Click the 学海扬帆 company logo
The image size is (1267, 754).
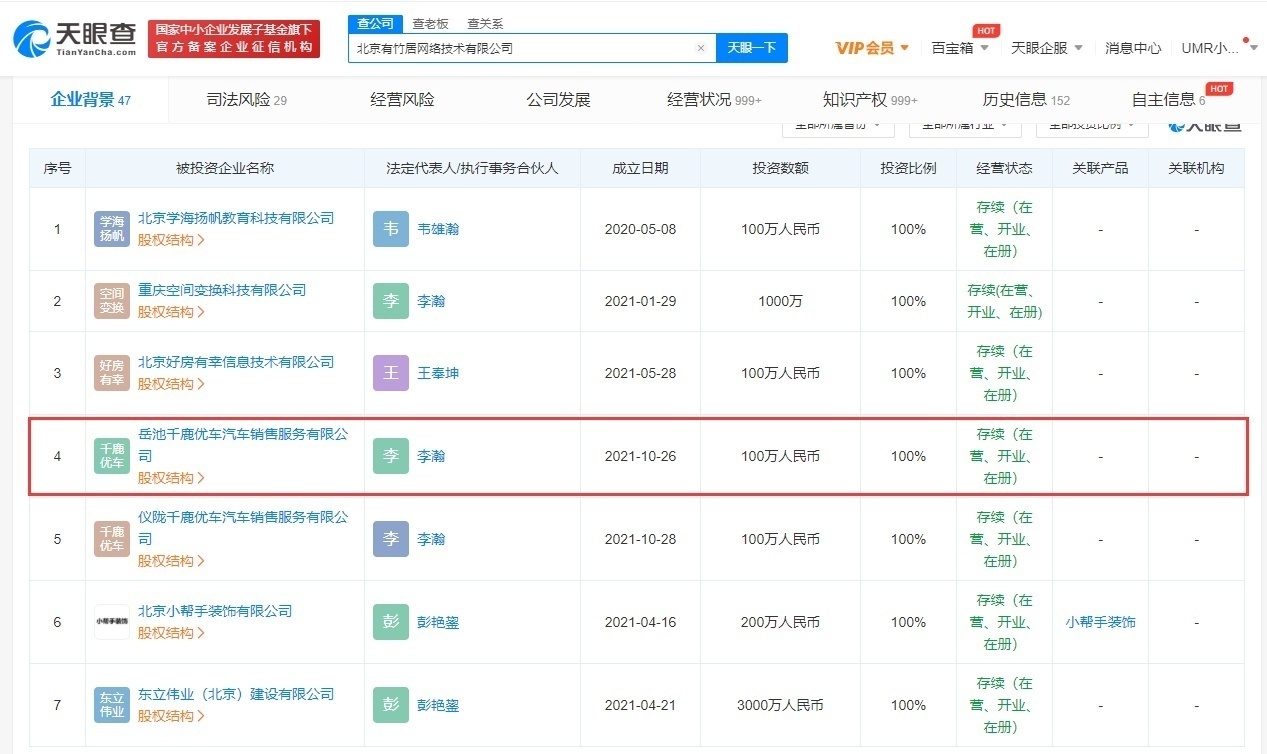coord(112,229)
